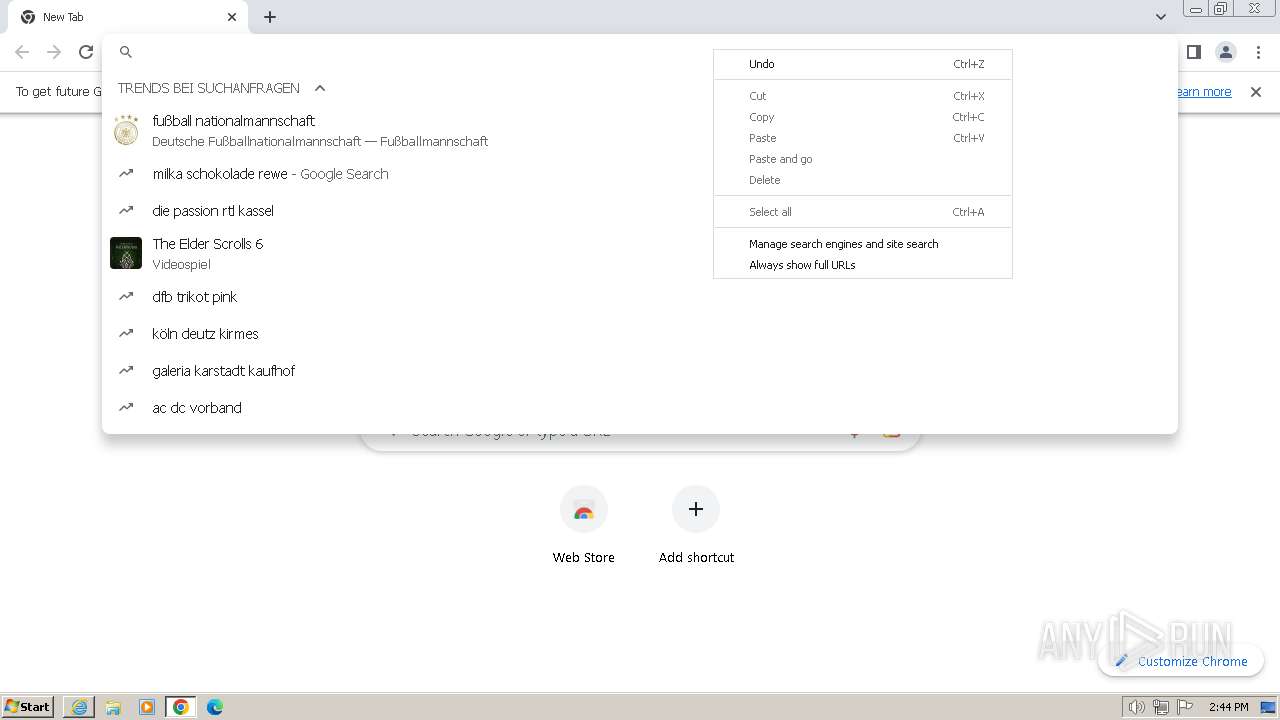
Task: Select ac dc vorband suggestion
Action: pos(640,408)
